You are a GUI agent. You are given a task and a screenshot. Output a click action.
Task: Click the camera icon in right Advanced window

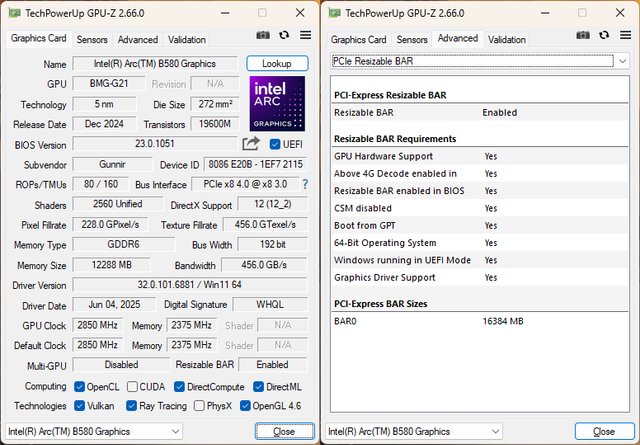click(583, 36)
